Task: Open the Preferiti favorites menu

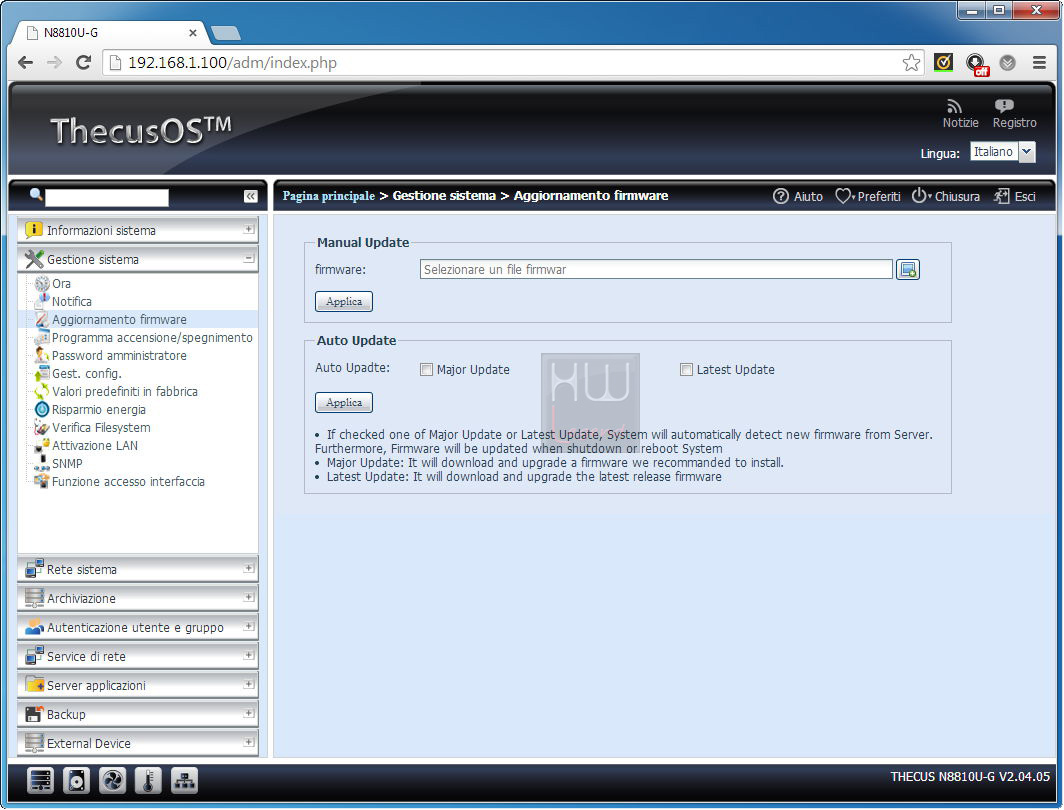Action: pyautogui.click(x=868, y=196)
